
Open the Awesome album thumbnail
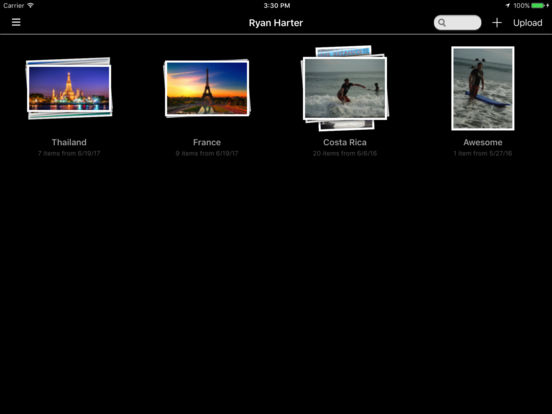tap(483, 88)
